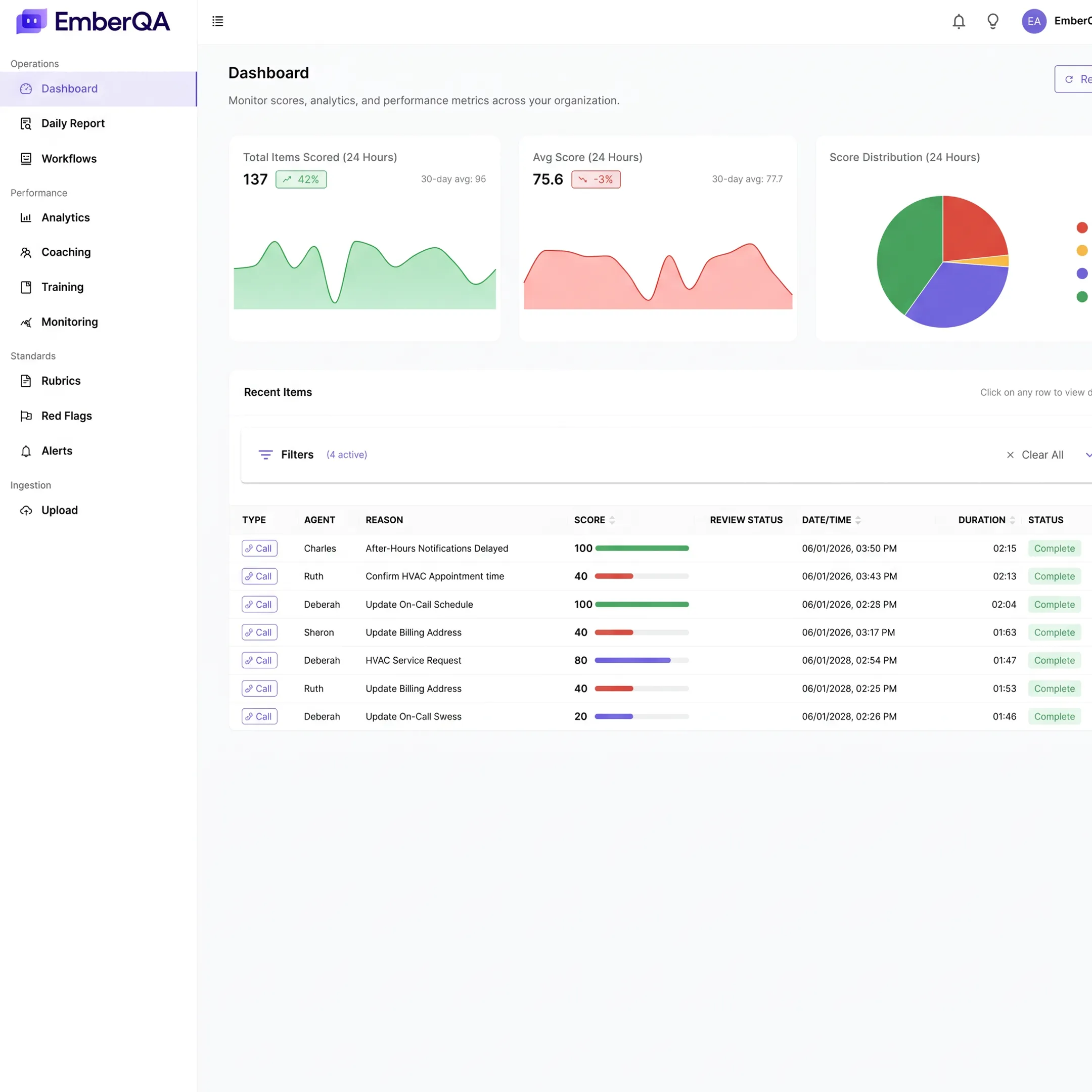The image size is (1092, 1092).
Task: Click the EmberQA logo icon
Action: (x=32, y=21)
